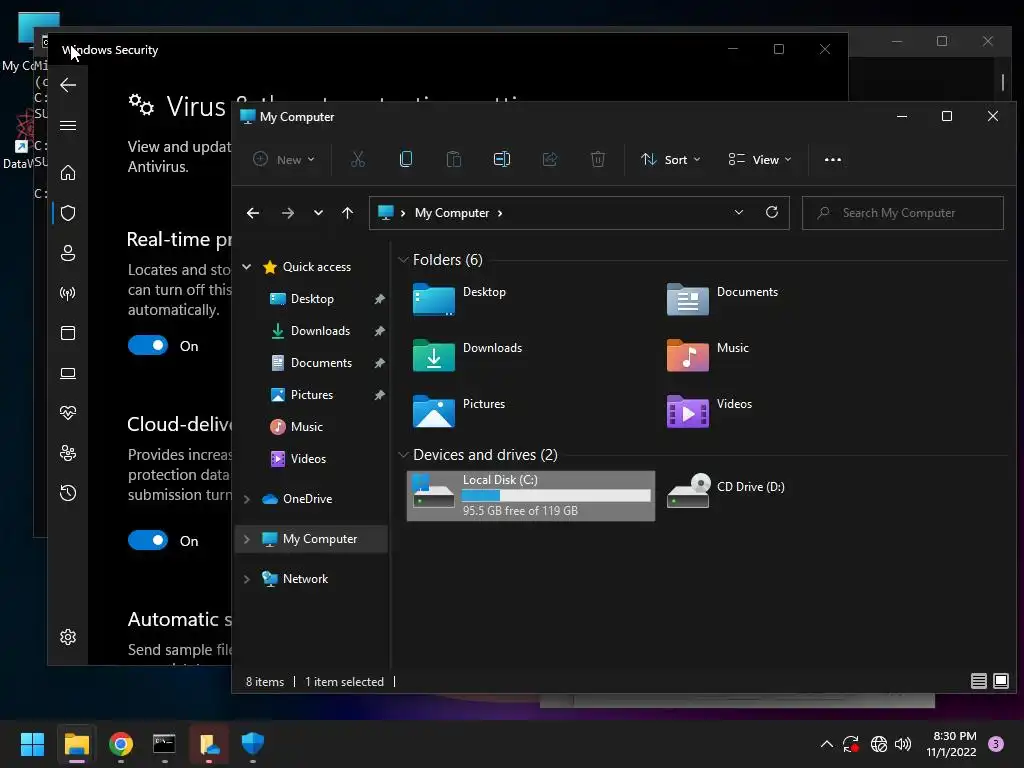
Task: Click the Share icon in File Explorer toolbar
Action: tap(550, 159)
